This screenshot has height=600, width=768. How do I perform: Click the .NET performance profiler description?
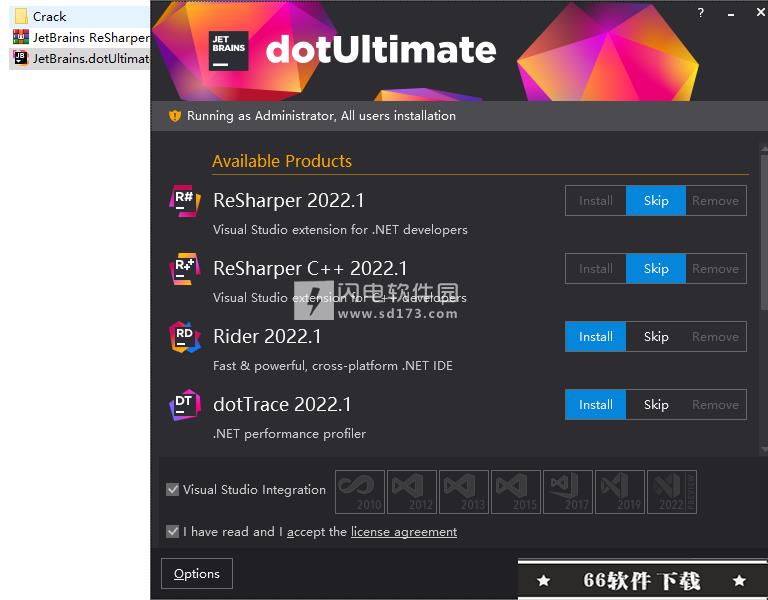click(289, 433)
